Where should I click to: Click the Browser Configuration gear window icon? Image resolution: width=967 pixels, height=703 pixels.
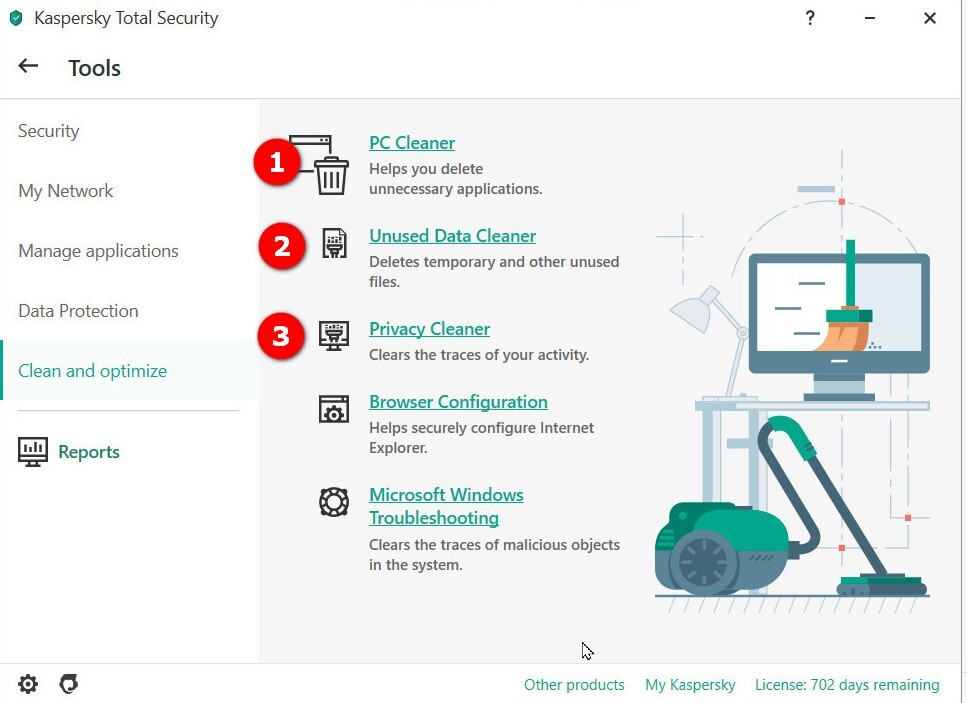point(334,409)
